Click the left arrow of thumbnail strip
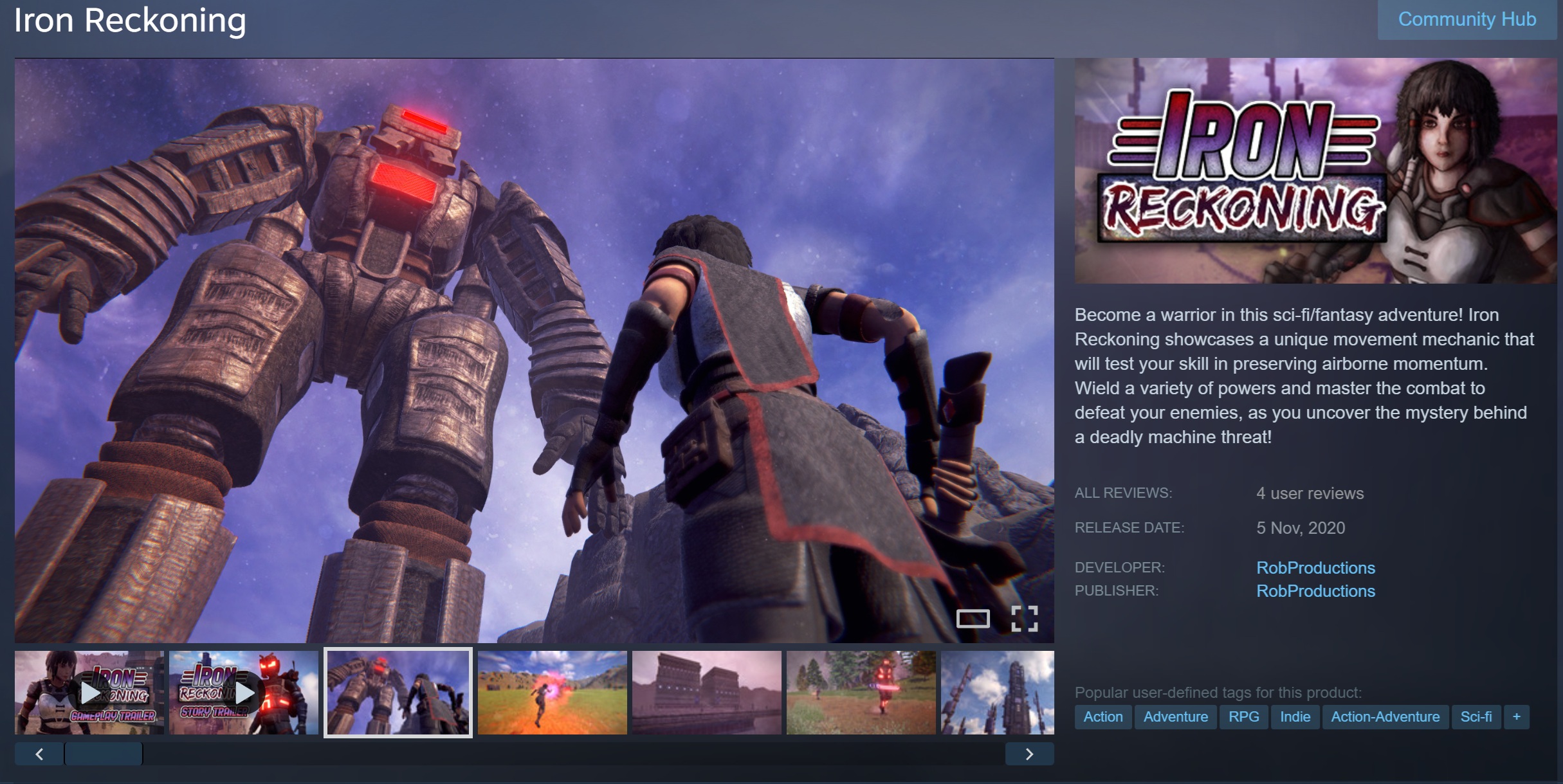 pos(39,754)
